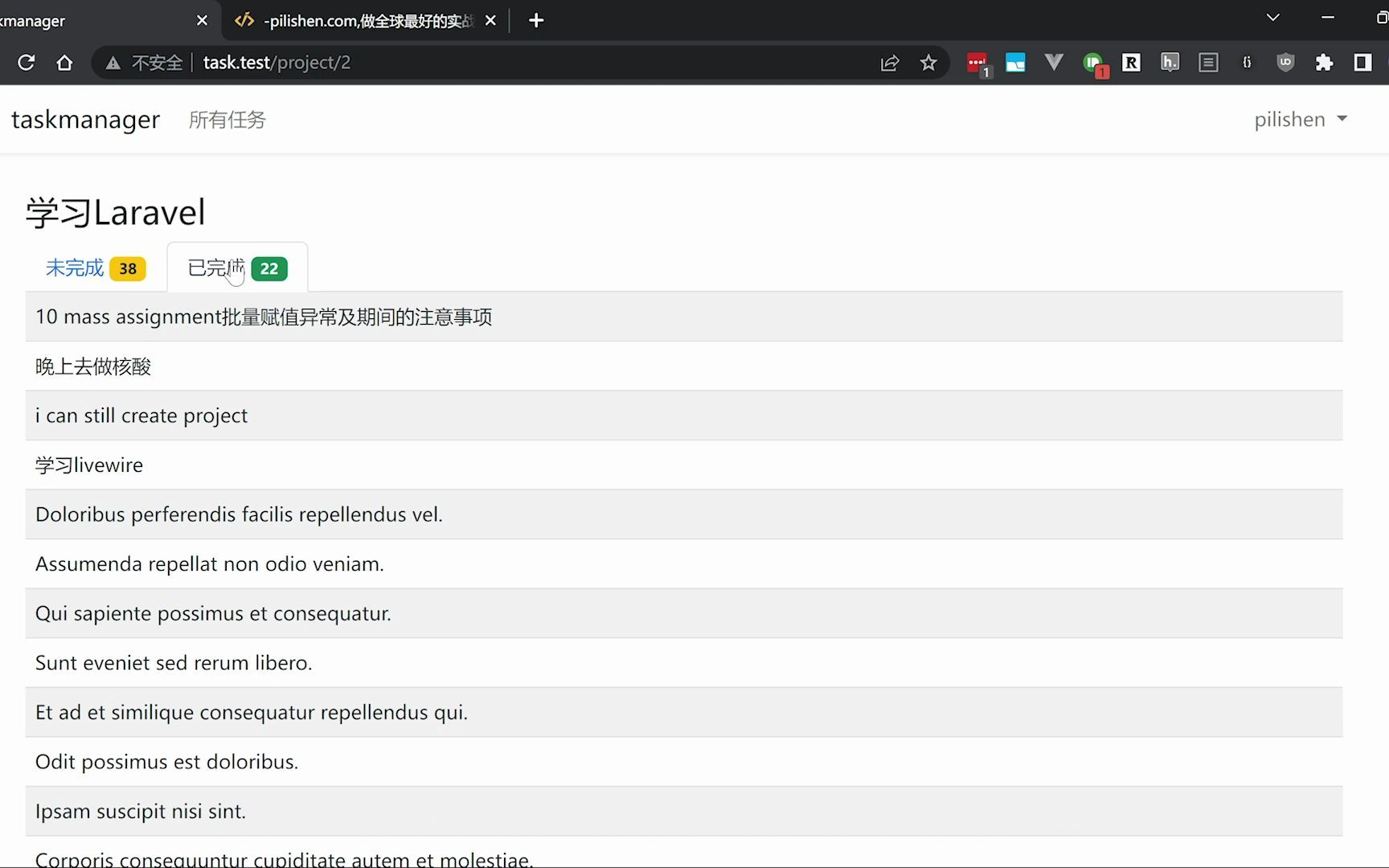This screenshot has height=868, width=1389.
Task: Select the 'i can still create project' row
Action: (684, 416)
